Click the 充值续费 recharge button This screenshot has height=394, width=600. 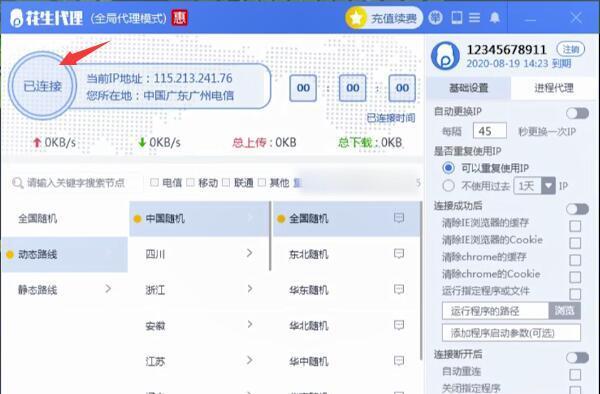[x=384, y=18]
